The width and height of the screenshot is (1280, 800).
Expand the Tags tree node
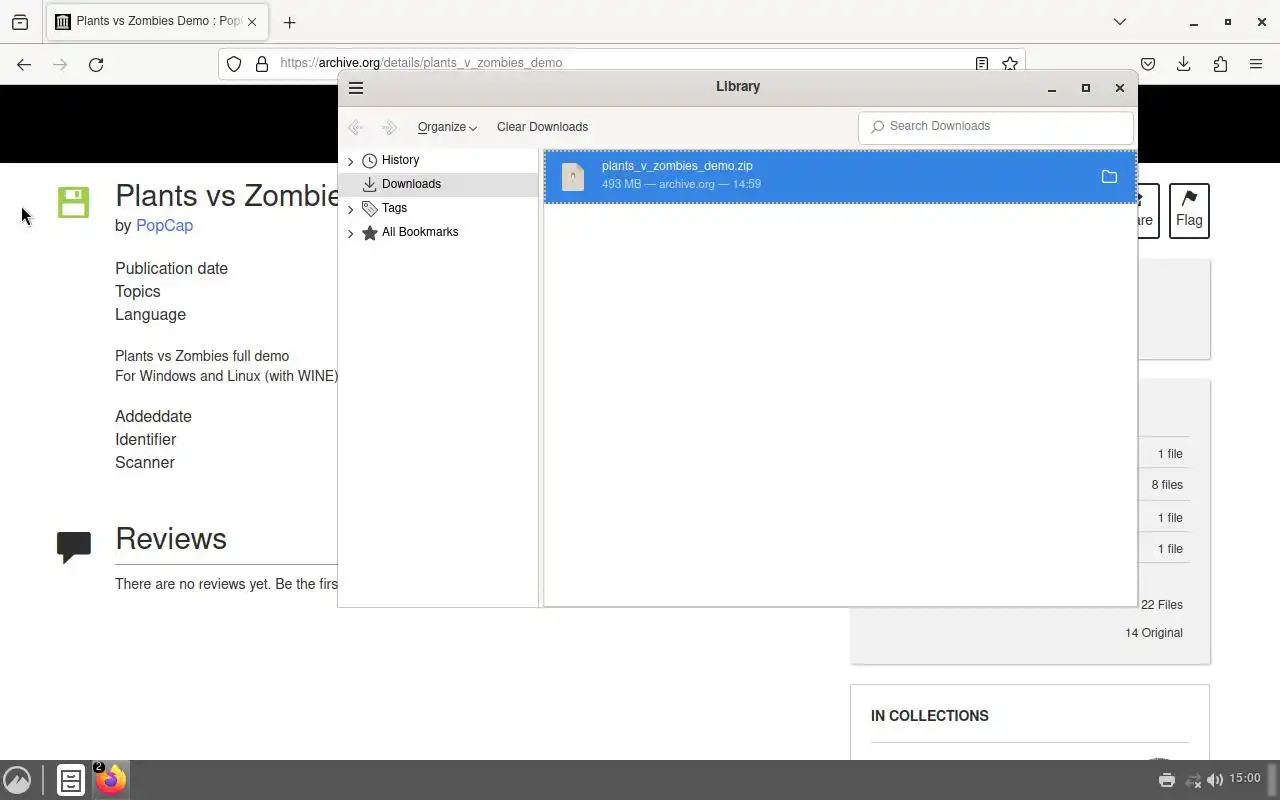(350, 208)
